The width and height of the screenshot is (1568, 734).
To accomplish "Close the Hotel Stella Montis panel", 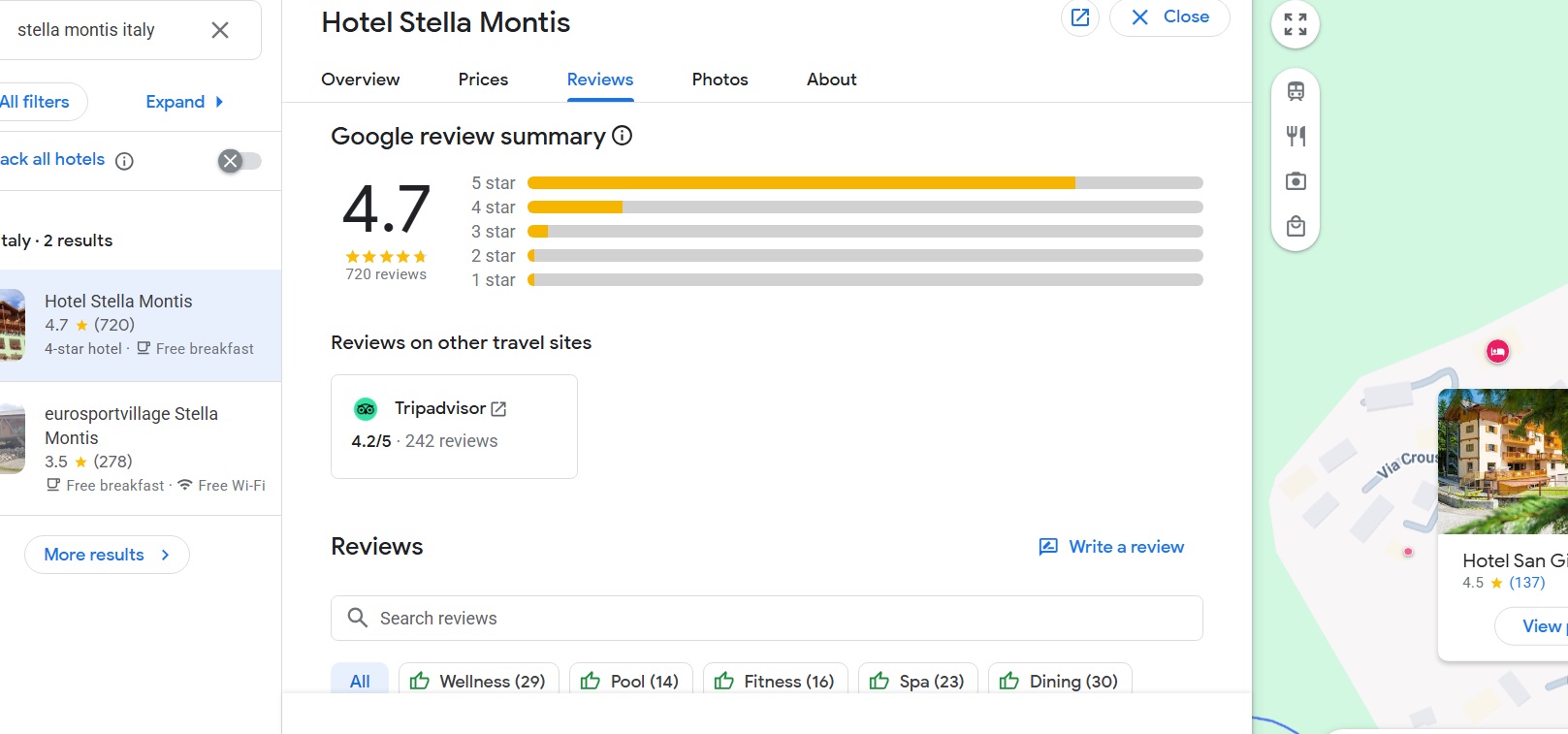I will pyautogui.click(x=1169, y=17).
